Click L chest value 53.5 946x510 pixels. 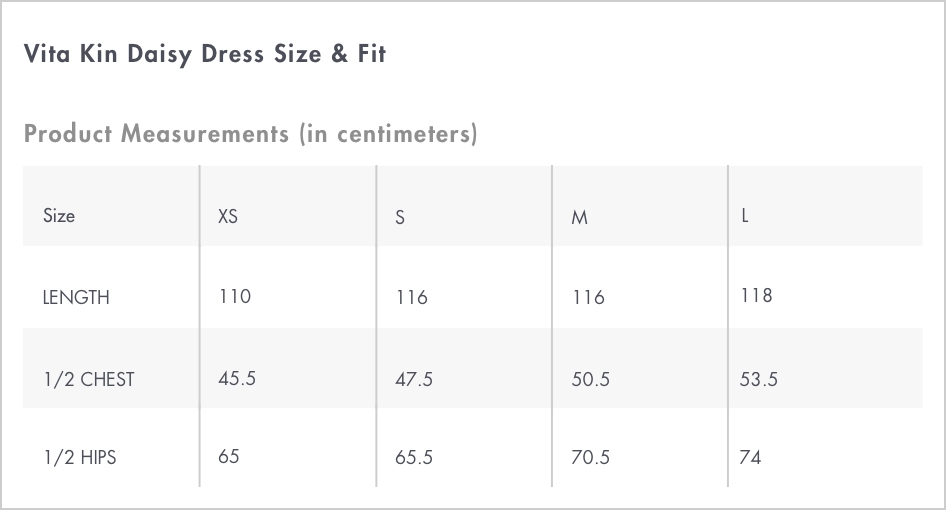pyautogui.click(x=759, y=379)
